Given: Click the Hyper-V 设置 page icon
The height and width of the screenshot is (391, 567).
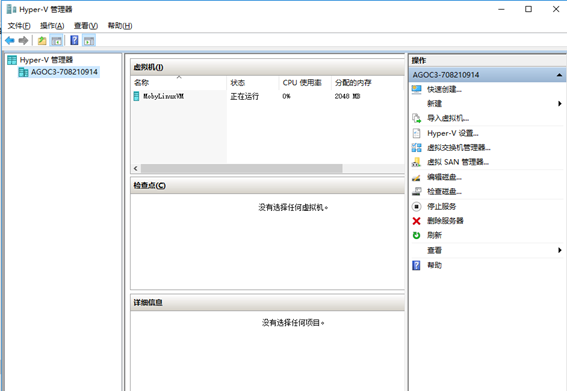Looking at the screenshot, I should [417, 133].
